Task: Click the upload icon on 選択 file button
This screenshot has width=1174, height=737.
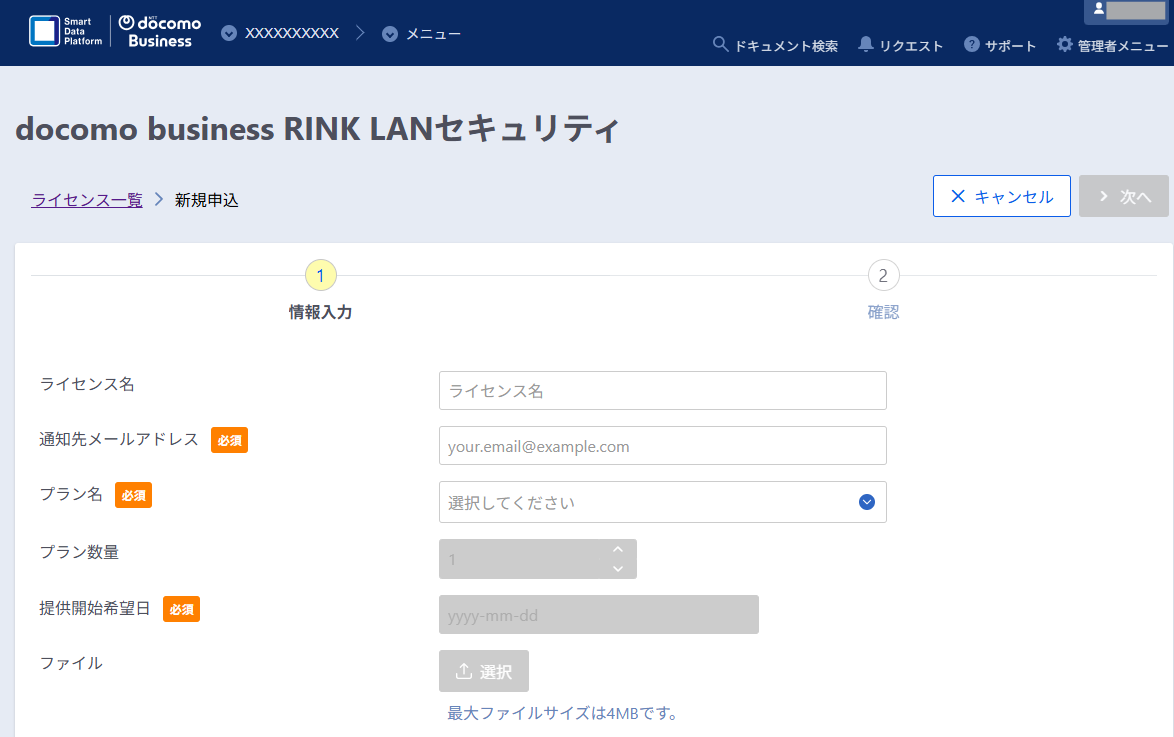Action: [x=464, y=671]
